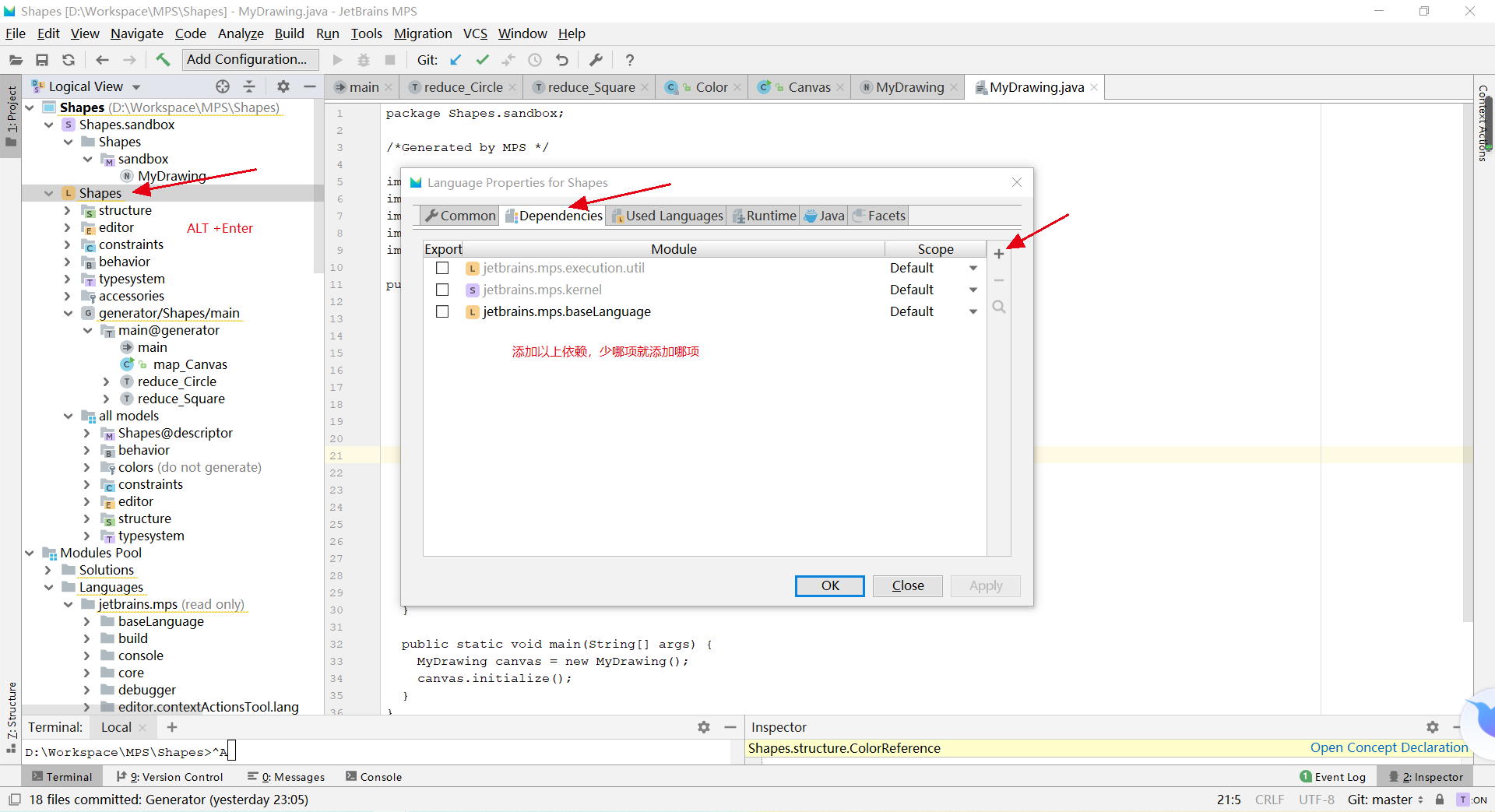Viewport: 1495px width, 812px height.
Task: Check Export for jetbrains.mps.kernel
Action: [443, 290]
